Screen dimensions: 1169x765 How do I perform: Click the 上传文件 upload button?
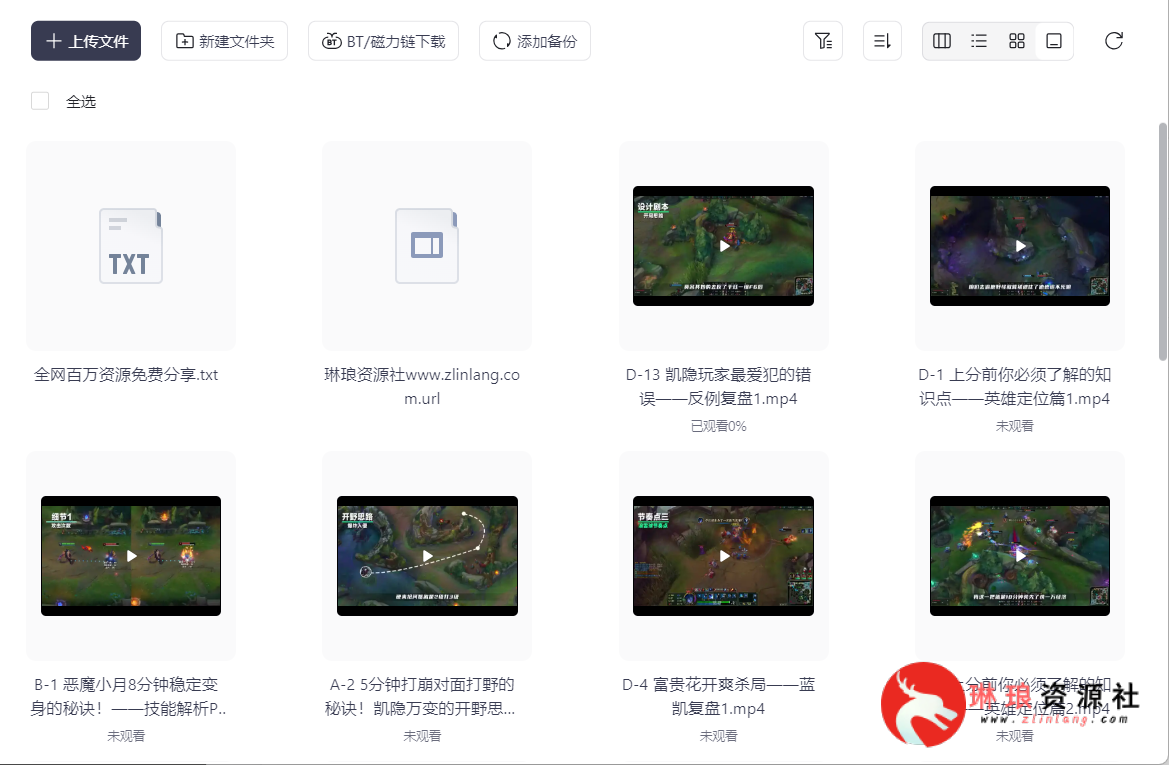pos(86,41)
